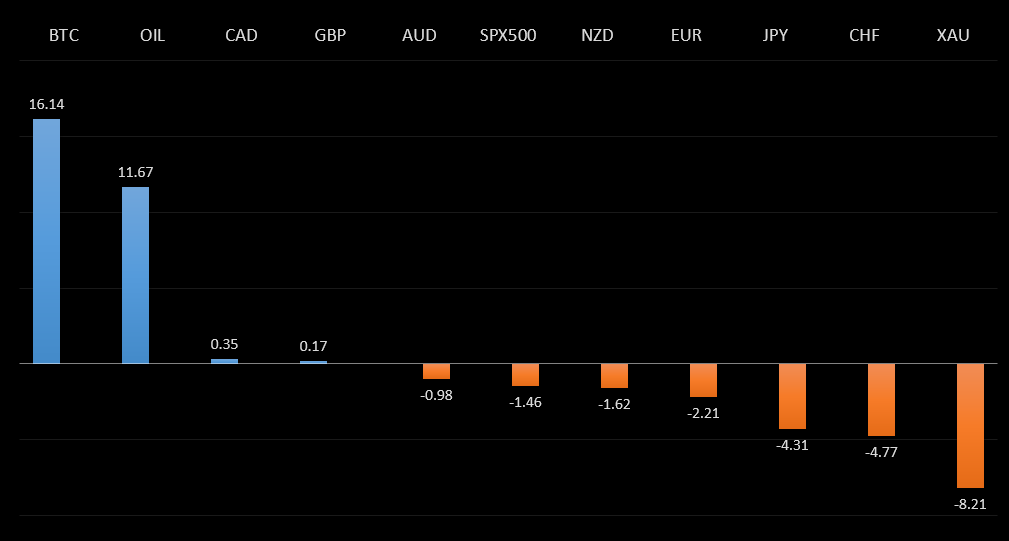Select the GBP header label
Screen dimensions: 1009x541
[x=330, y=36]
